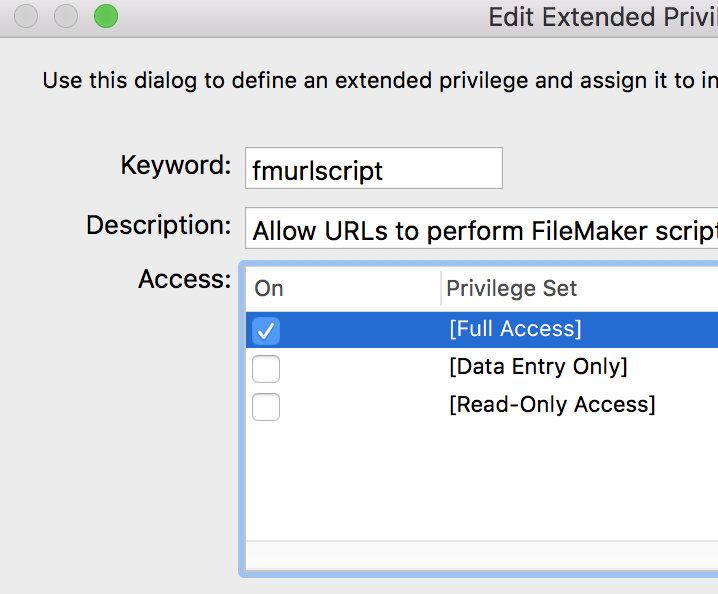The width and height of the screenshot is (718, 594).
Task: Sort by the Privilege Set column header
Action: (x=512, y=289)
